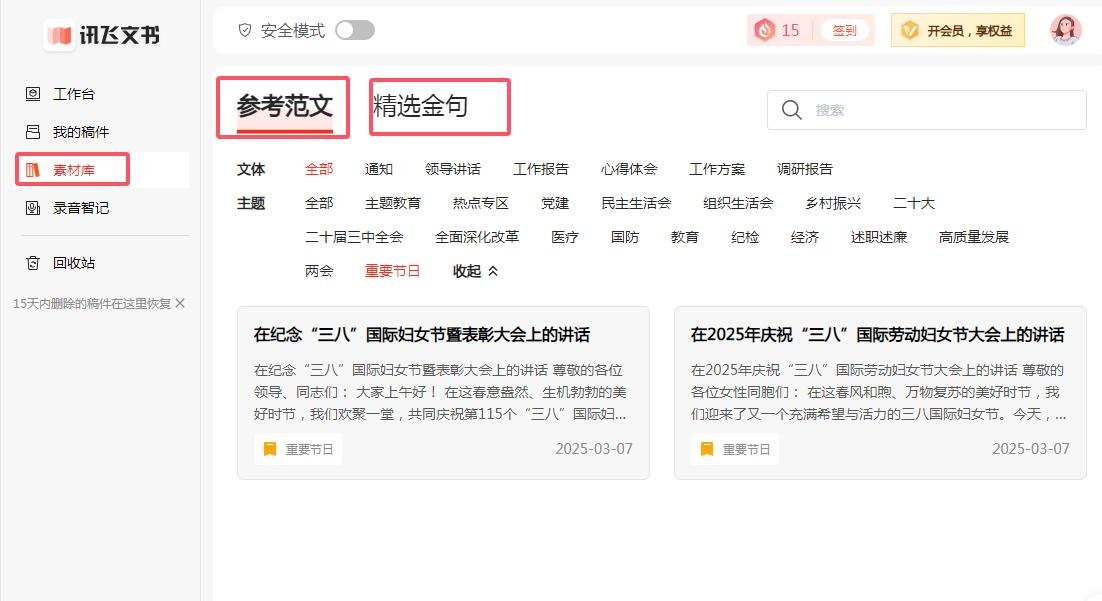Click the 签到 sign-in button
The height and width of the screenshot is (601, 1102).
click(845, 30)
